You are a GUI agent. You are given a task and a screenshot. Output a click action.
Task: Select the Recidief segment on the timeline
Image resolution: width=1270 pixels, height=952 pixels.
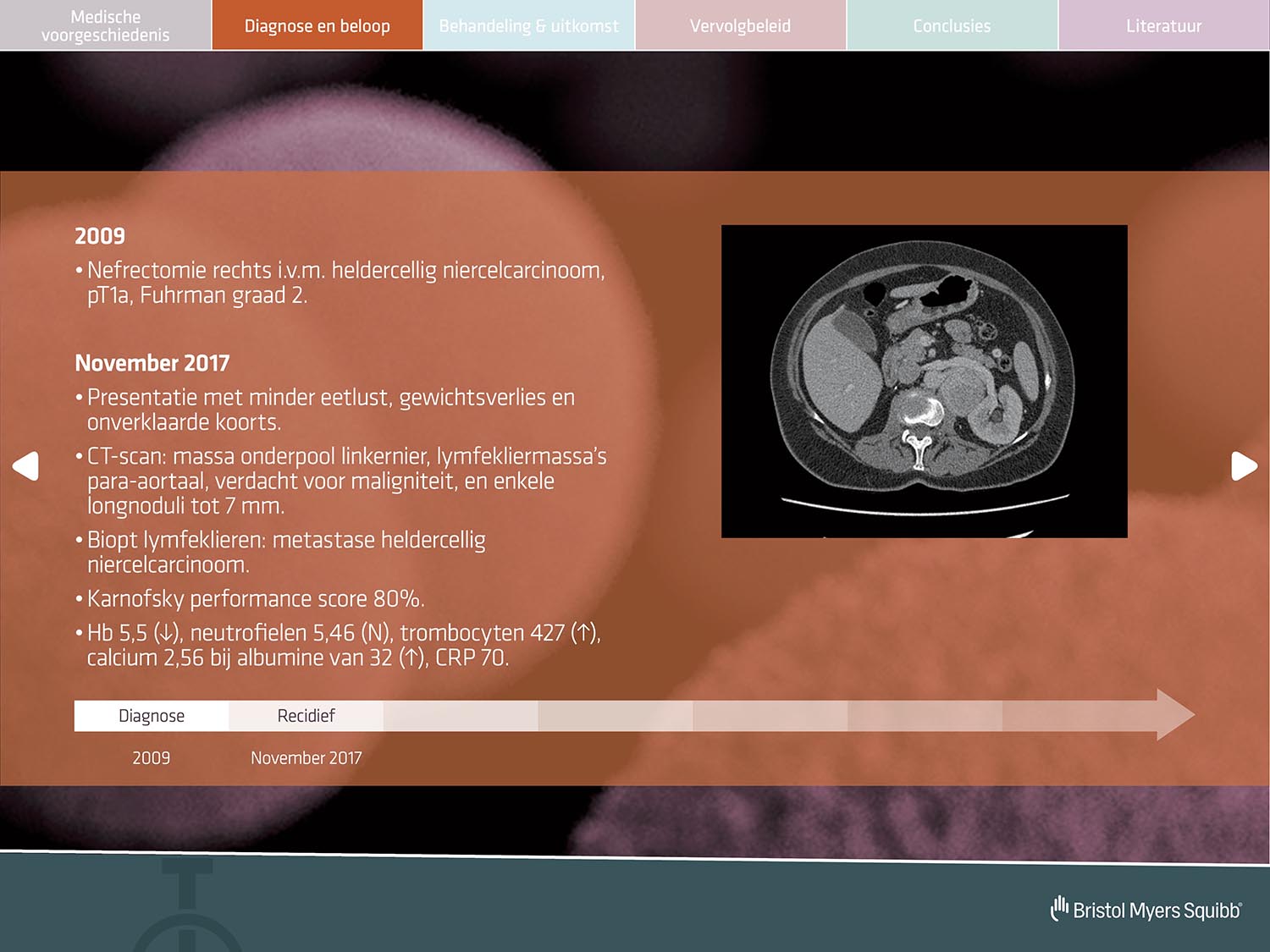click(306, 716)
